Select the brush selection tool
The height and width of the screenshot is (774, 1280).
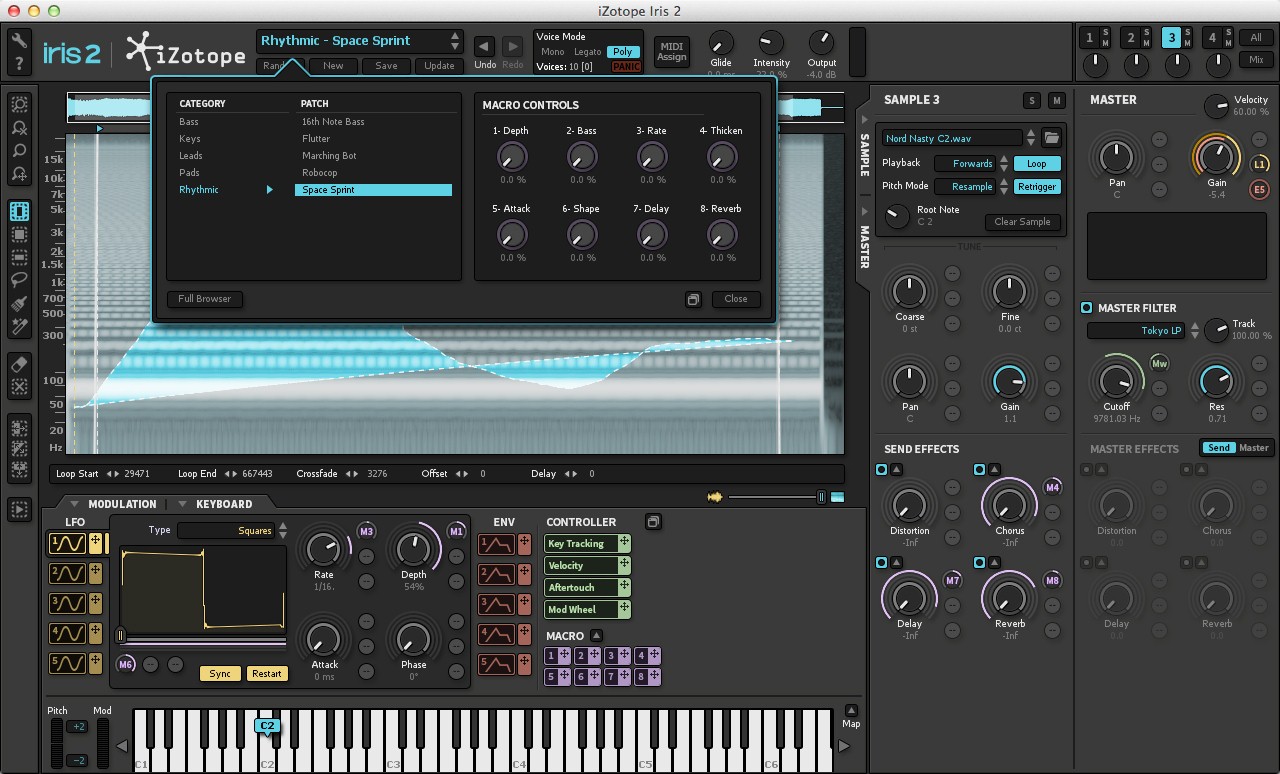point(19,304)
